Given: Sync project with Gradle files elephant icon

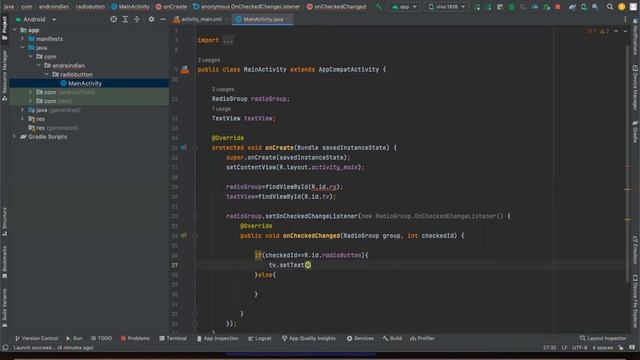Looking at the screenshot, I should click(x=572, y=7).
